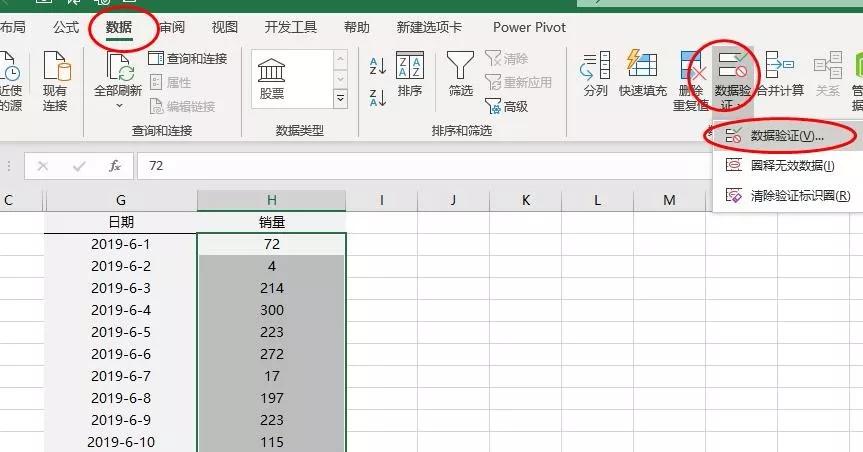
Task: Click the 销量 header cell
Action: (272, 222)
